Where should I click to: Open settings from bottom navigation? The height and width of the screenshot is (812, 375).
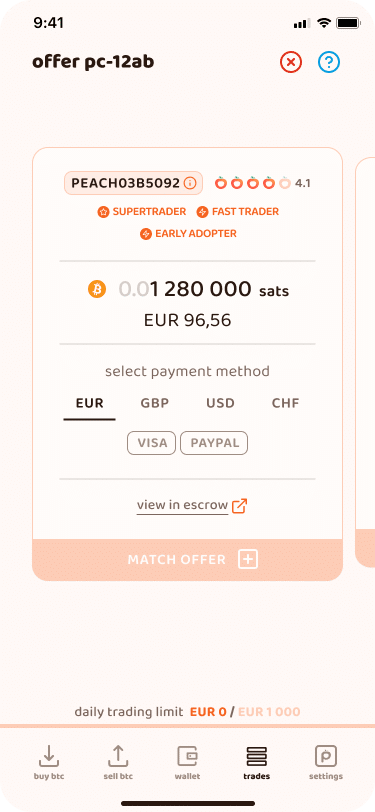326,762
